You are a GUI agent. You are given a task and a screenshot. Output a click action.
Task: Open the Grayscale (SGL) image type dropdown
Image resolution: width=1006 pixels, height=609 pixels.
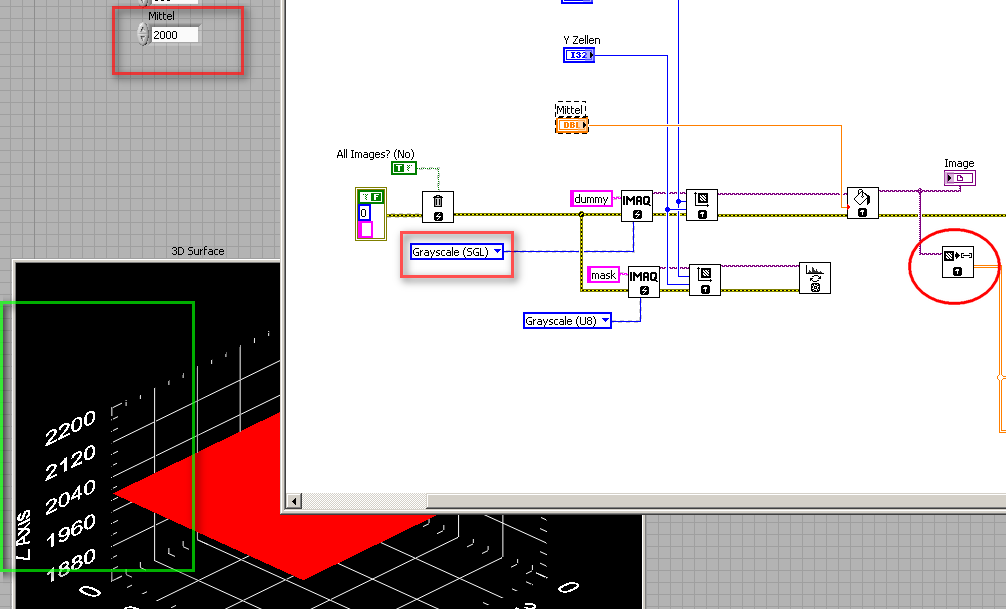pos(457,252)
